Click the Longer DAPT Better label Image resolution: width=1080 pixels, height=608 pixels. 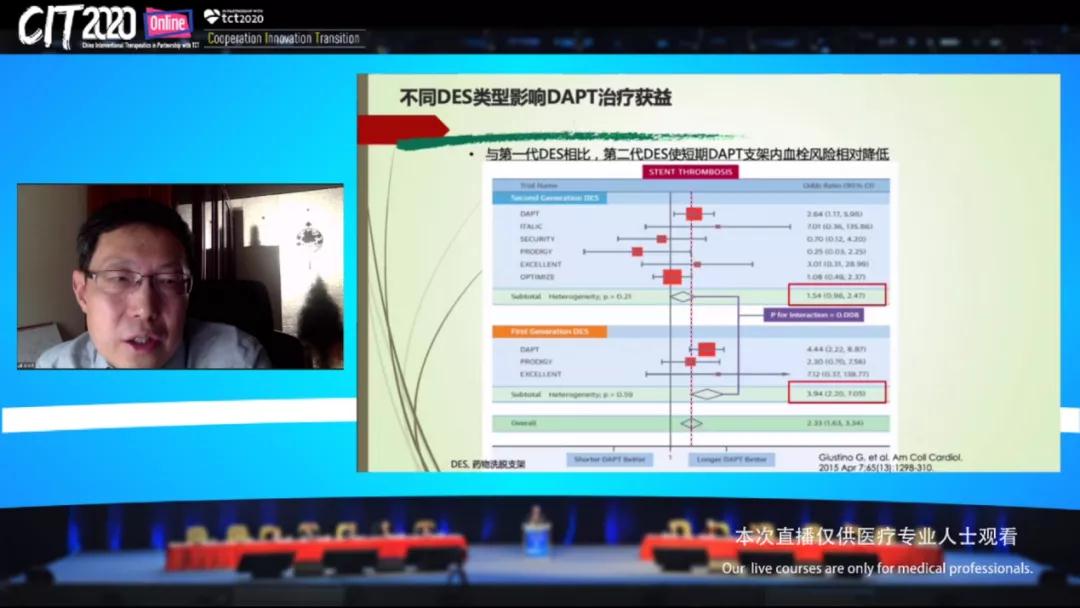(x=730, y=459)
